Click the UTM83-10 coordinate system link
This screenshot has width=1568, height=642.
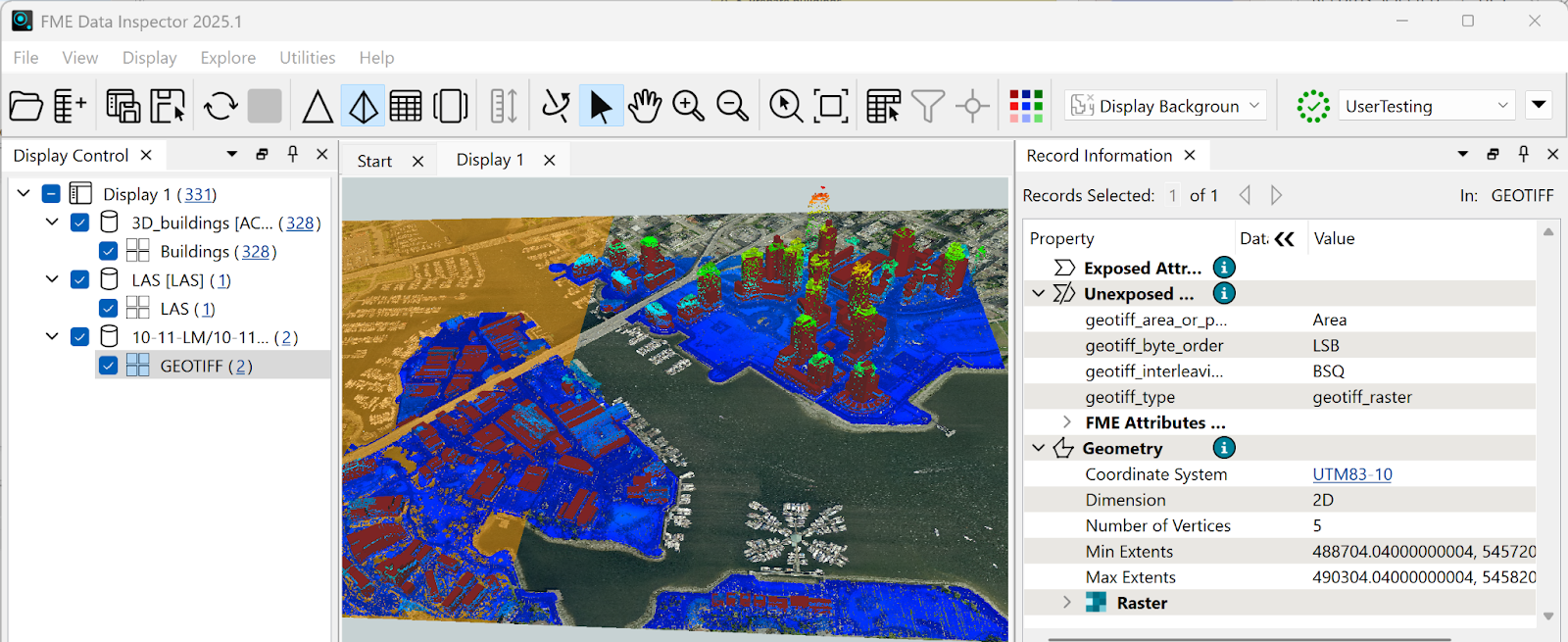pyautogui.click(x=1352, y=474)
